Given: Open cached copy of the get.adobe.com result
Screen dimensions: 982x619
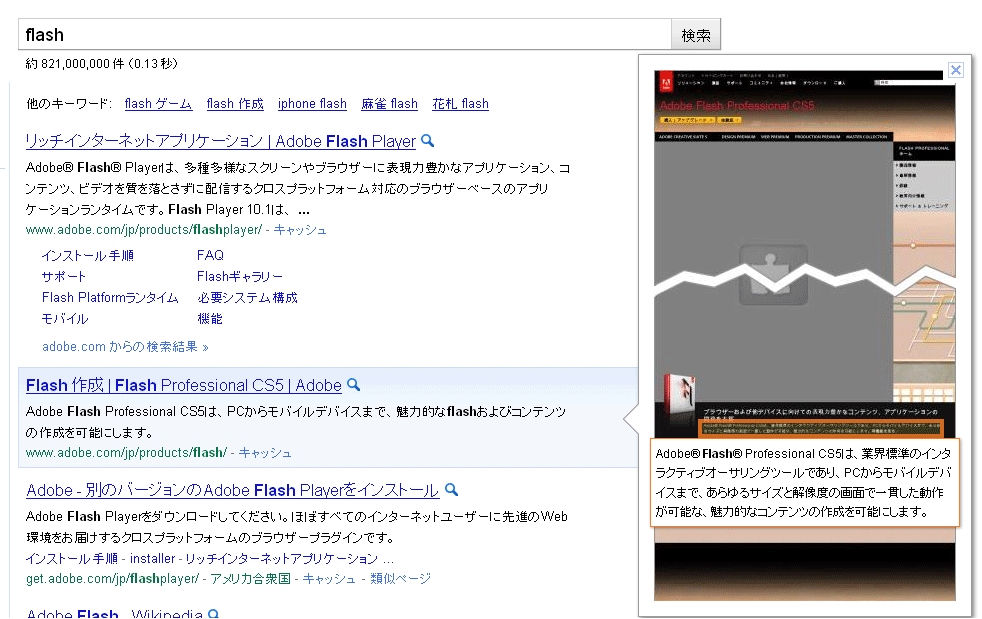Looking at the screenshot, I should 329,578.
